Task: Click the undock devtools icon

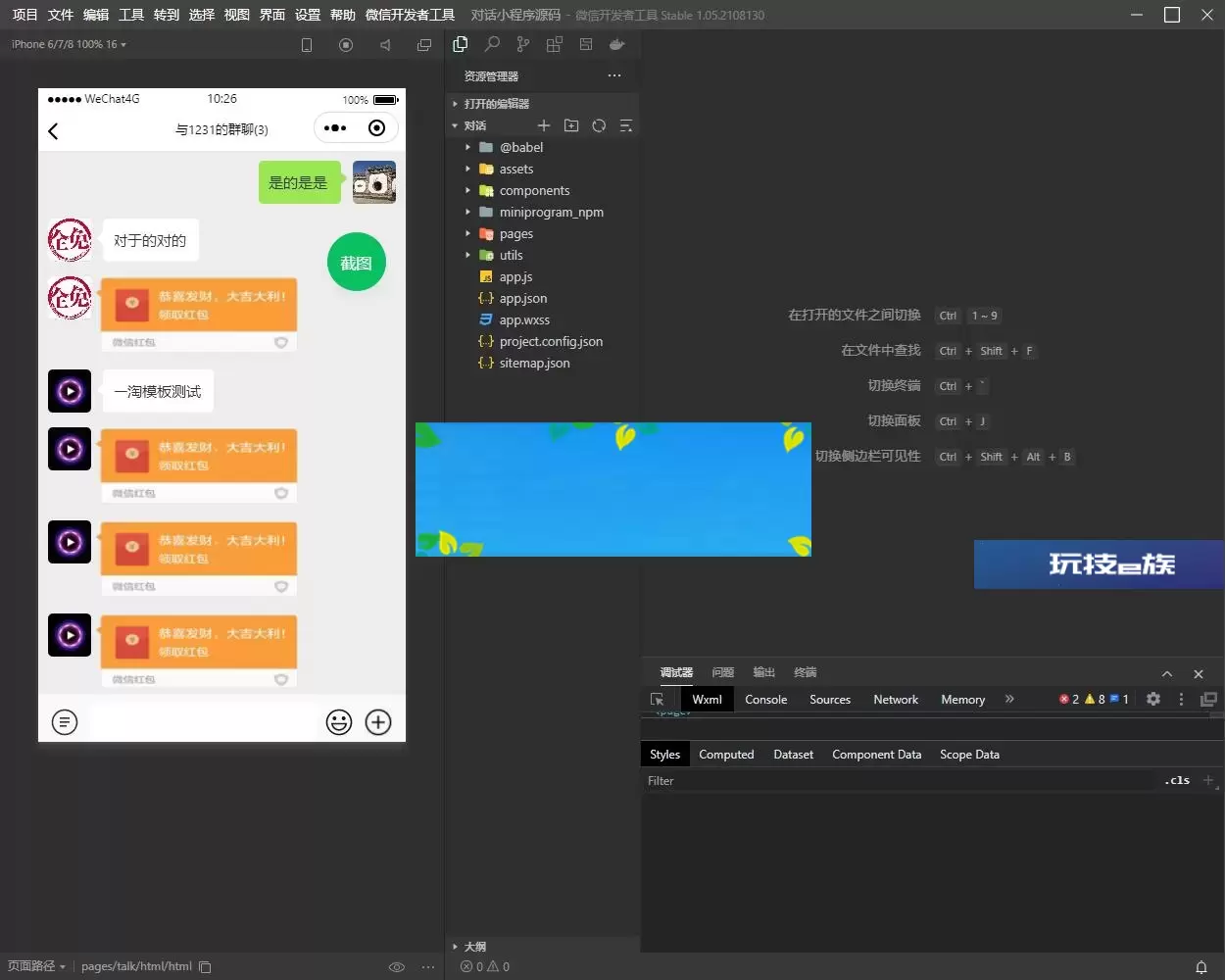Action: 1208,699
